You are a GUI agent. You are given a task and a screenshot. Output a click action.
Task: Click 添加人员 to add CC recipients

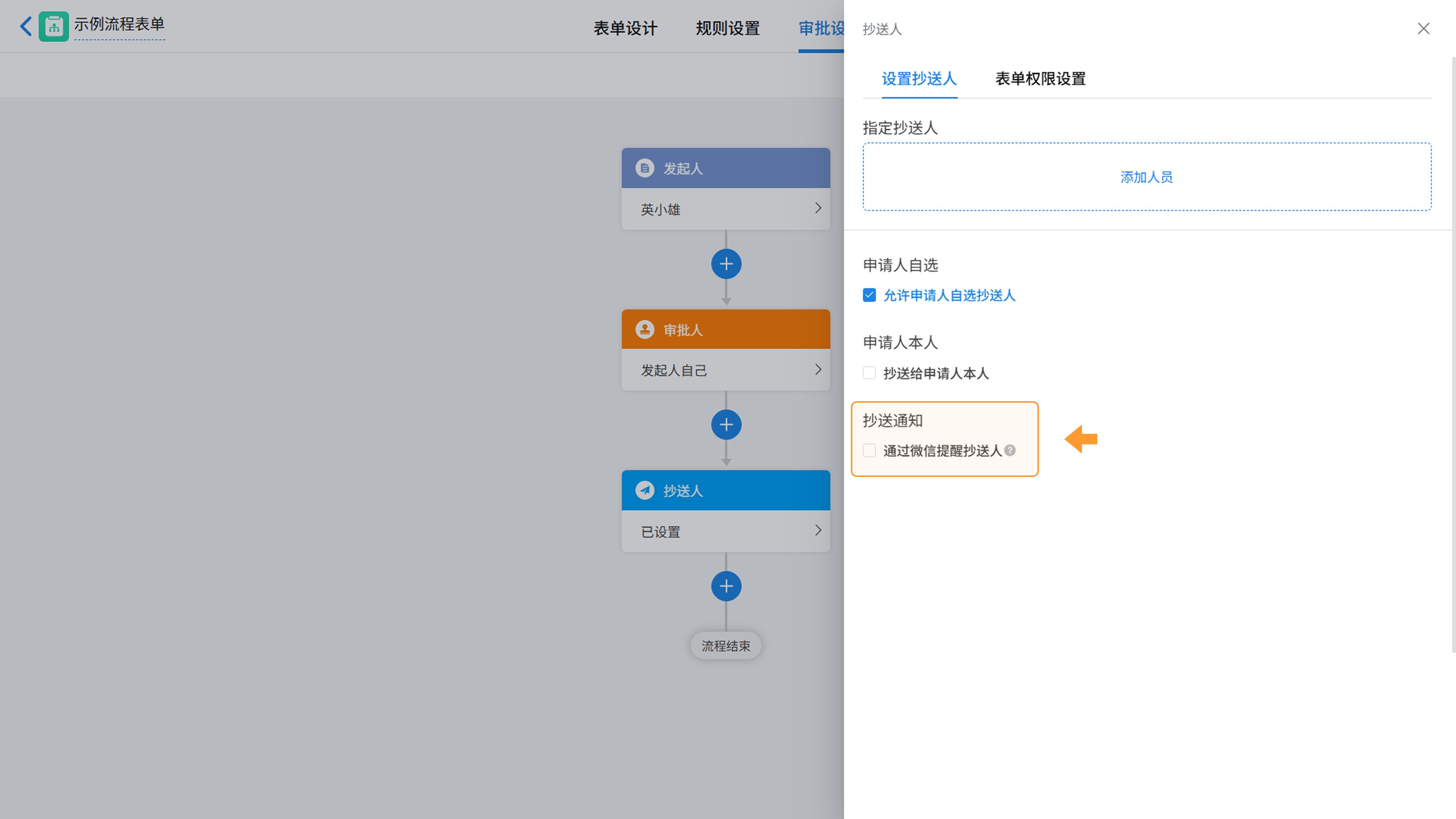tap(1146, 177)
